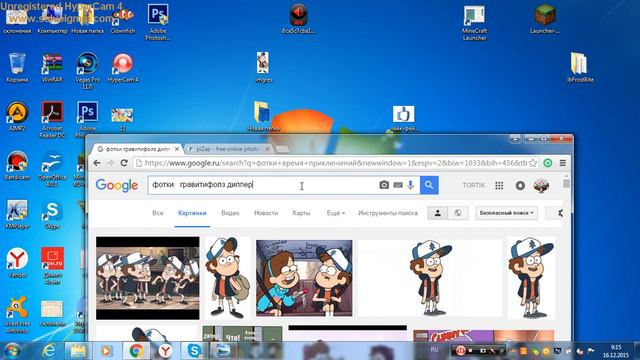
Task: Open the Карты tab
Action: point(301,213)
